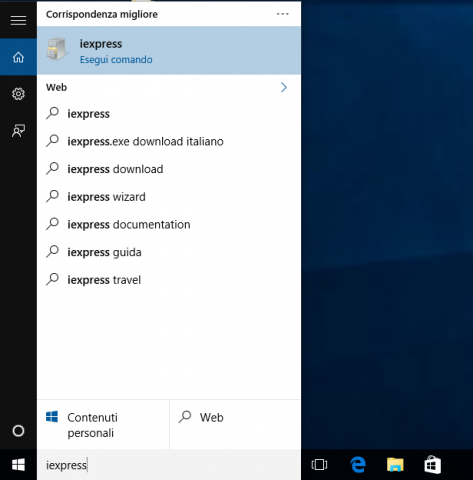The height and width of the screenshot is (480, 473).
Task: Click the magnifier icon on Web tab
Action: (x=185, y=417)
